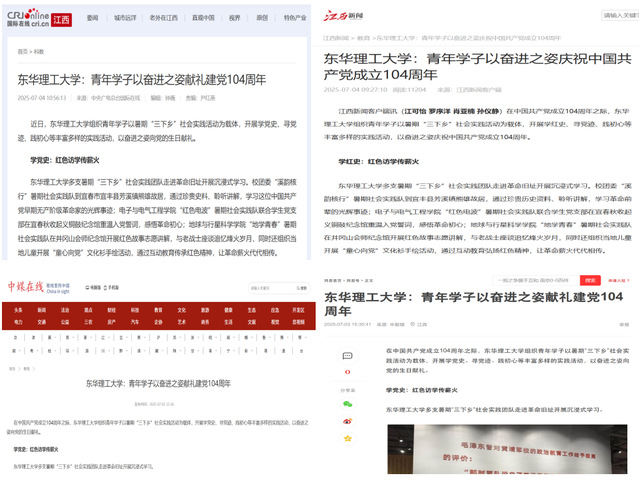639x480 pixels.
Task: Go to the 直观中国 navigation item
Action: click(203, 18)
